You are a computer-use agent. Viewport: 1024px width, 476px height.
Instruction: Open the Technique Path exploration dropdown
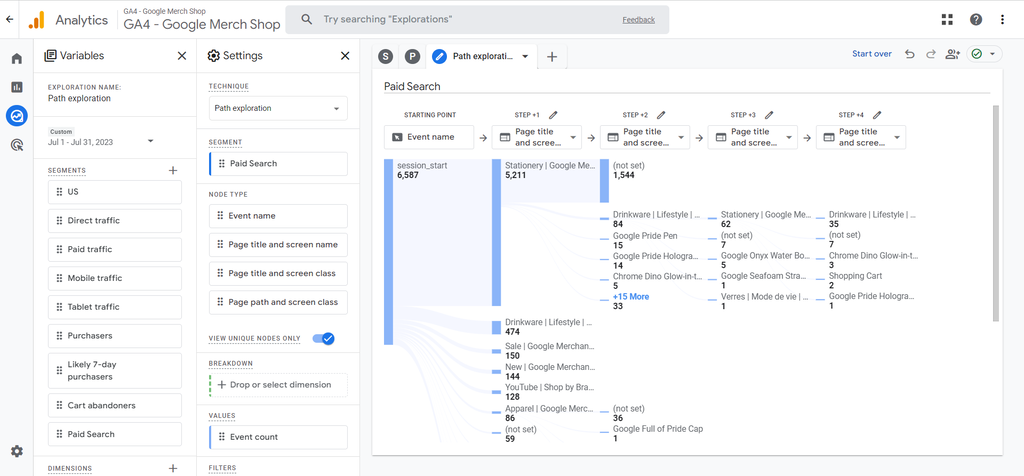(x=278, y=108)
